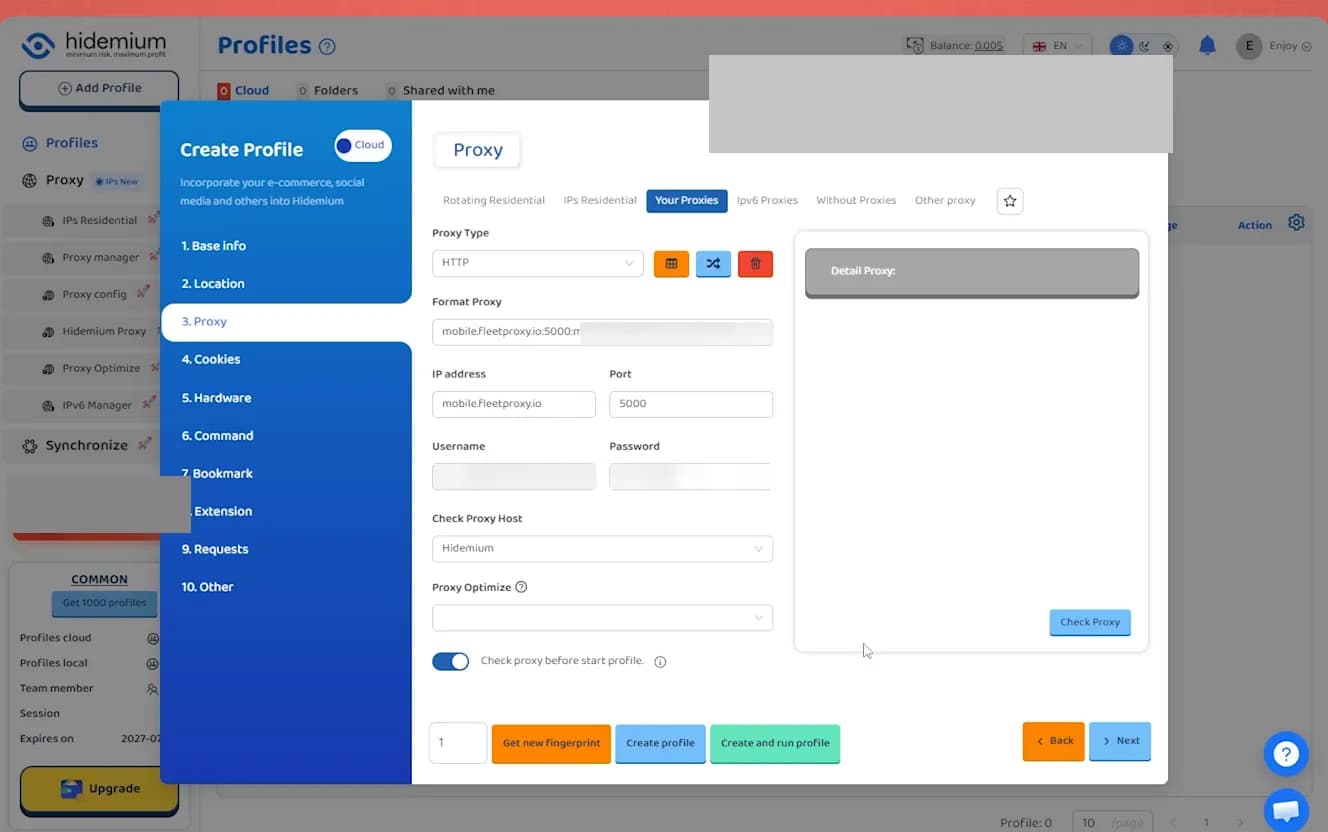Click the profile count field showing 1
This screenshot has width=1328, height=832.
(x=458, y=743)
